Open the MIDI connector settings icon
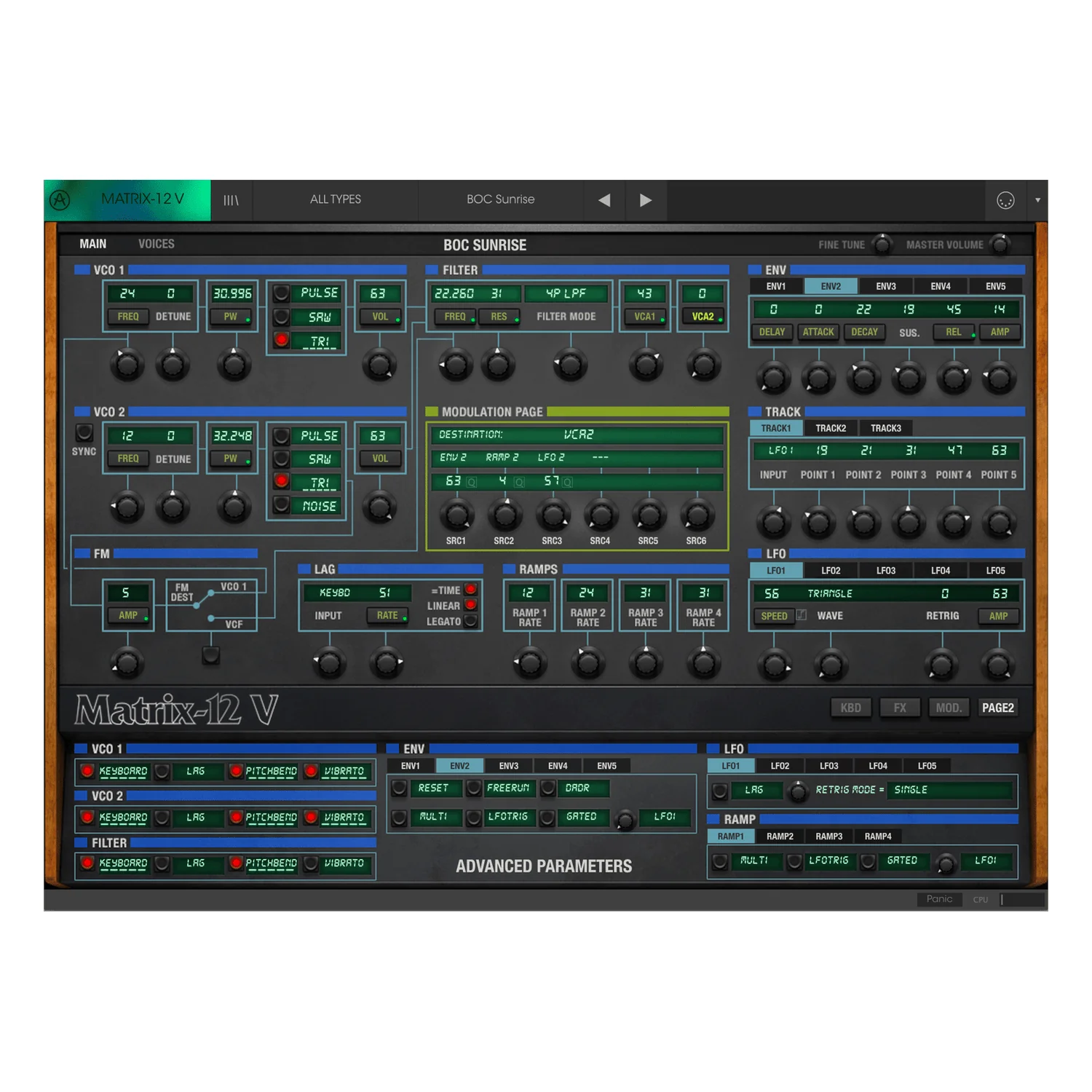 [1005, 200]
